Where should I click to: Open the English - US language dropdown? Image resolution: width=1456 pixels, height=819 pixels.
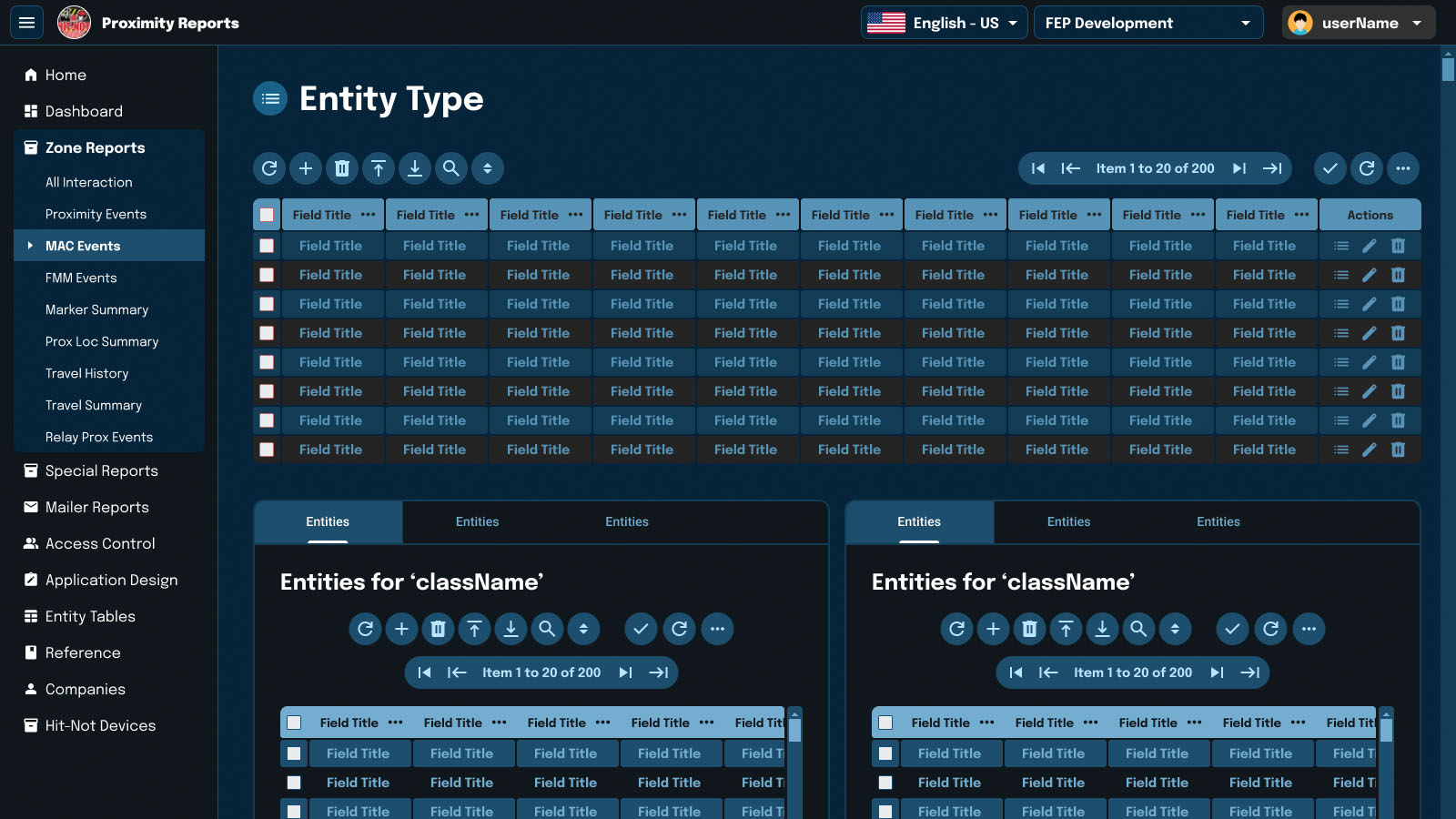coord(944,23)
